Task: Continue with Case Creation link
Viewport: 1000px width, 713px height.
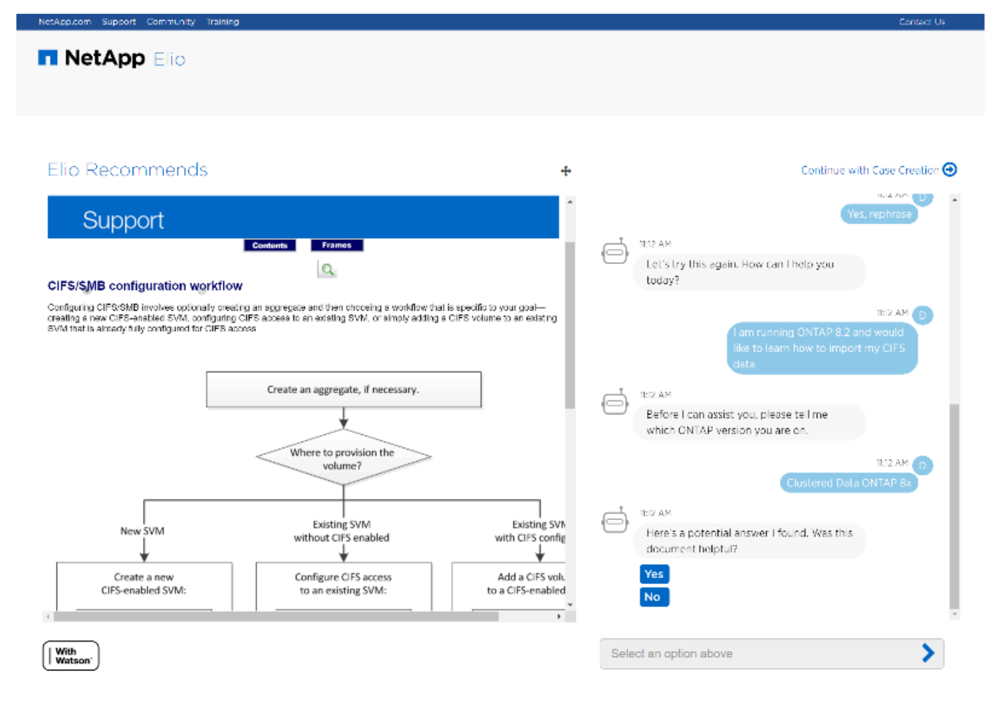Action: point(870,170)
